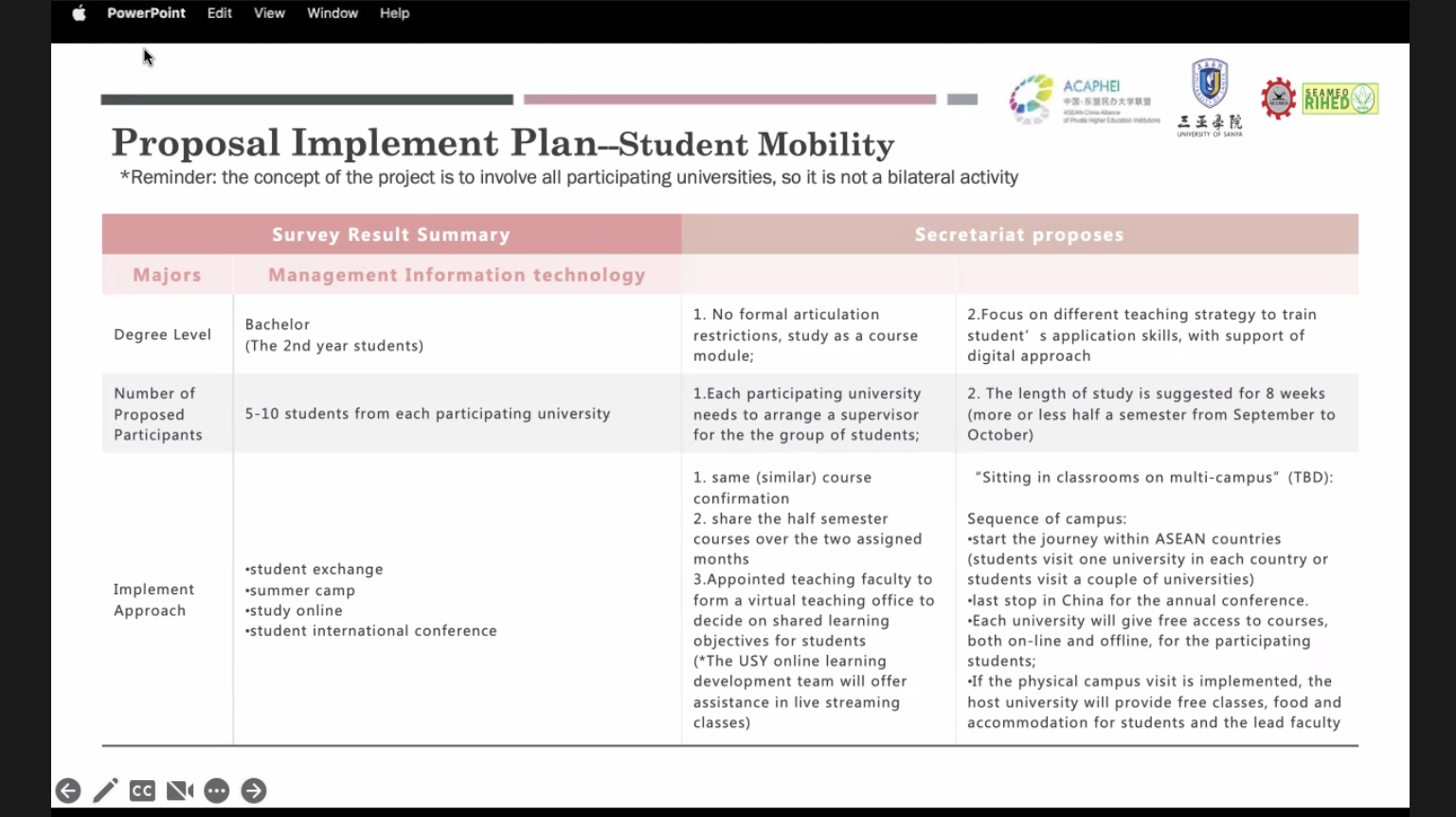Click the SEAMEO RIHED green logo
Image resolution: width=1456 pixels, height=817 pixels.
[1339, 99]
